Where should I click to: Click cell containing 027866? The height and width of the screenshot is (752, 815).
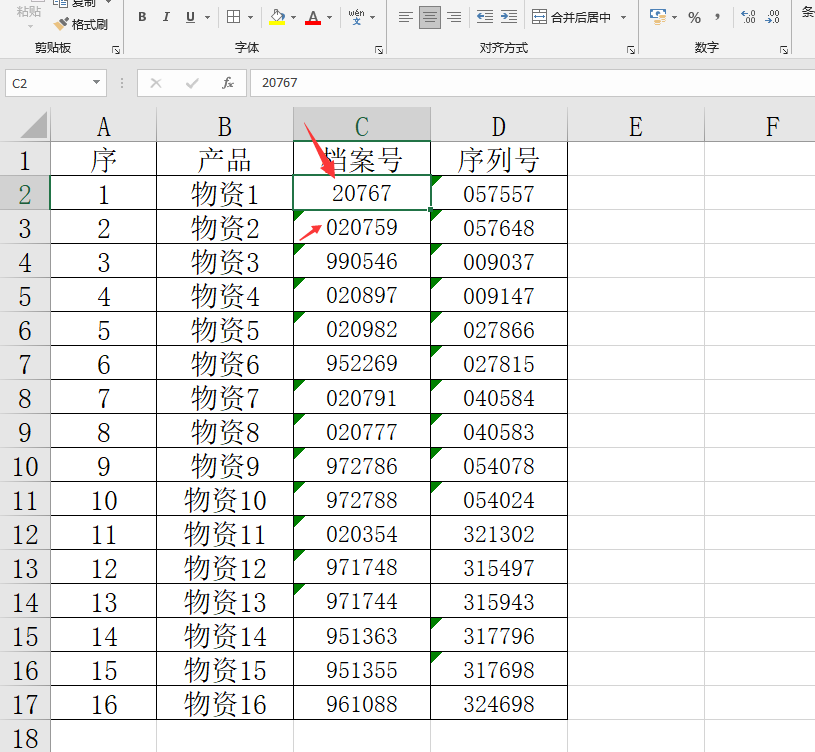(x=499, y=329)
